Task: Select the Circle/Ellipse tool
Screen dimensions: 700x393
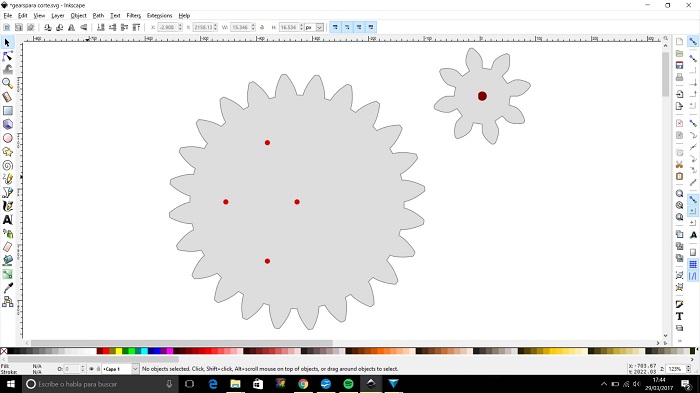Action: coord(7,138)
